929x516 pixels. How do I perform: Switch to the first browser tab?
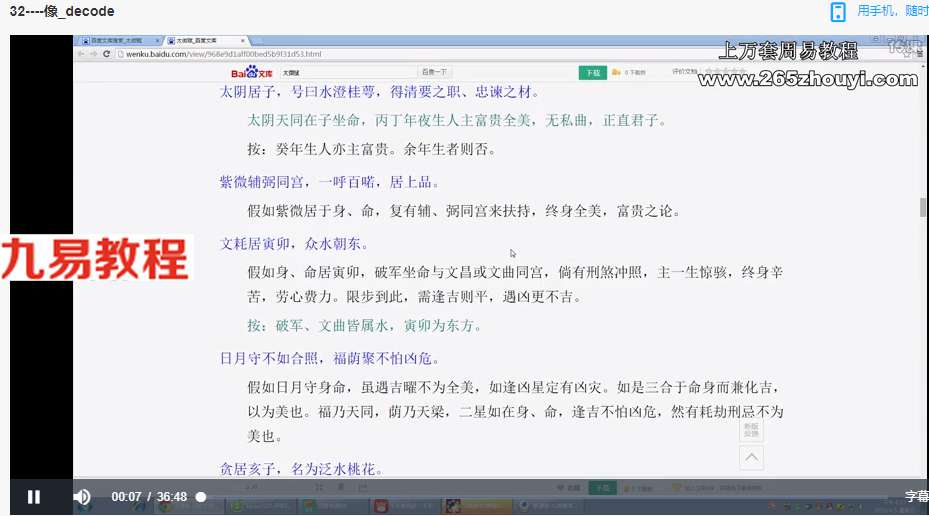[120, 40]
